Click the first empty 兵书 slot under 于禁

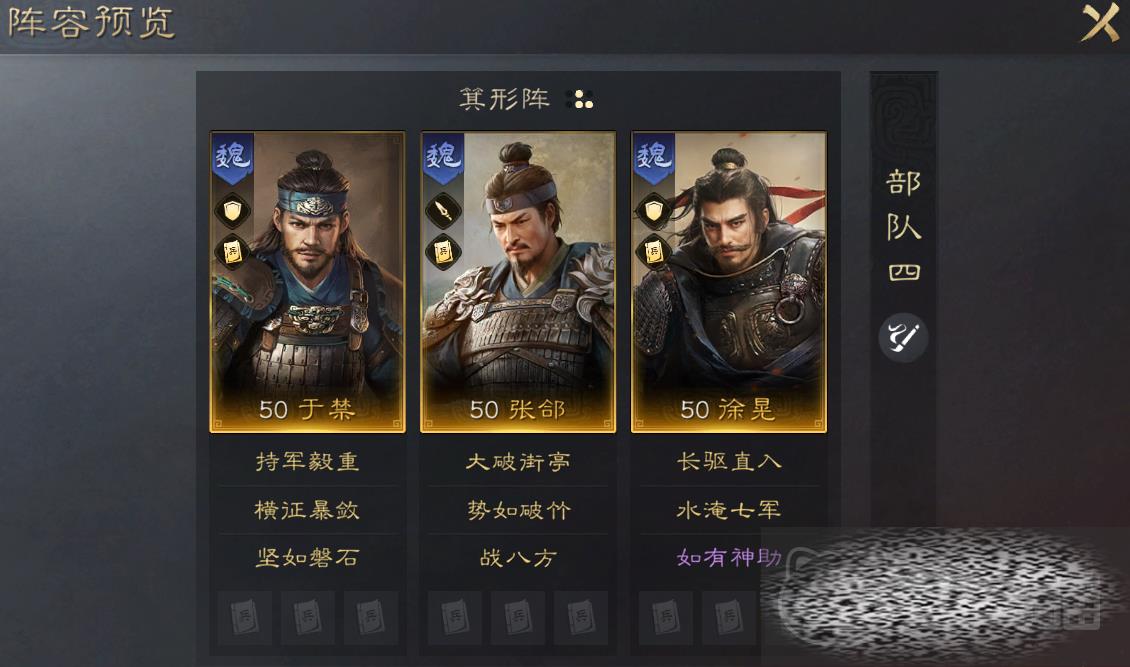[x=245, y=617]
